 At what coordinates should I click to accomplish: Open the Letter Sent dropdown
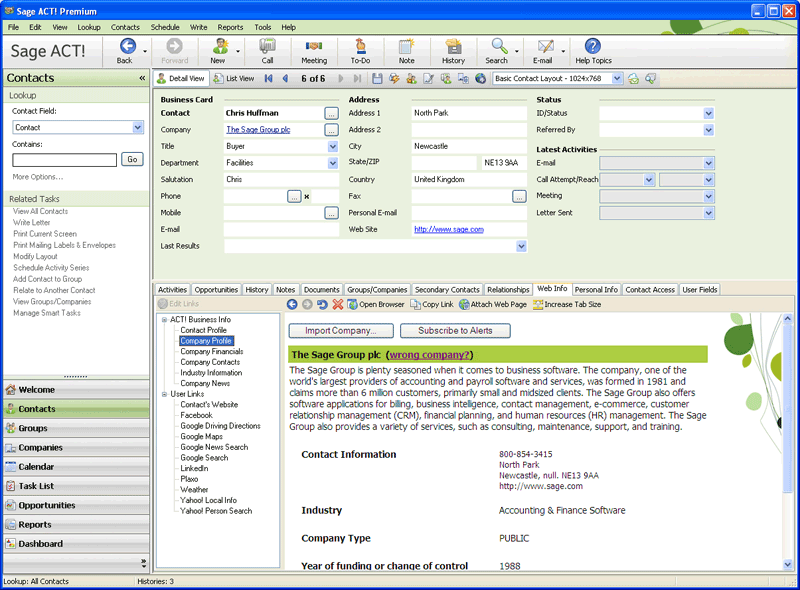pos(708,213)
